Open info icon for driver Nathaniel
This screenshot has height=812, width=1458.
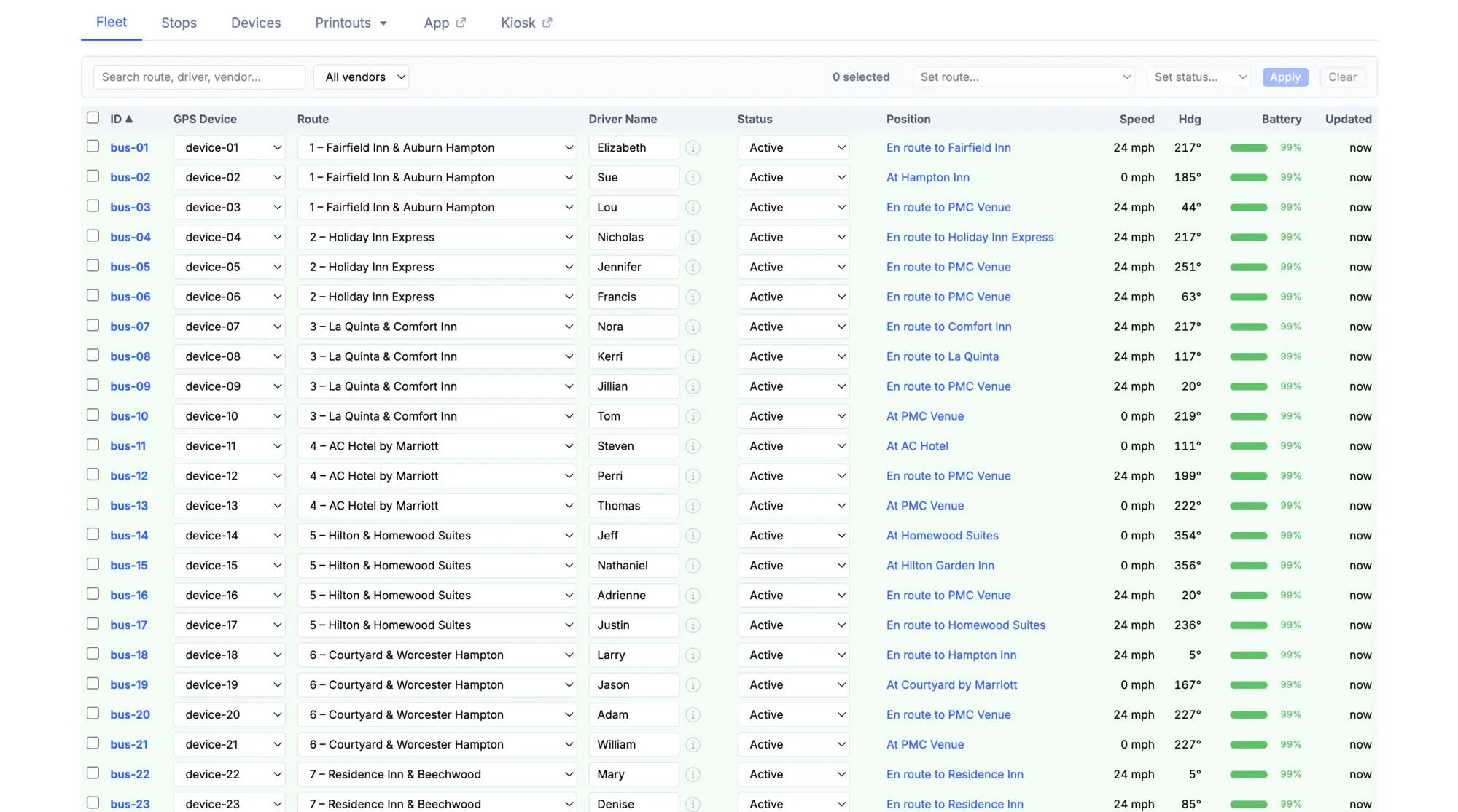[693, 566]
